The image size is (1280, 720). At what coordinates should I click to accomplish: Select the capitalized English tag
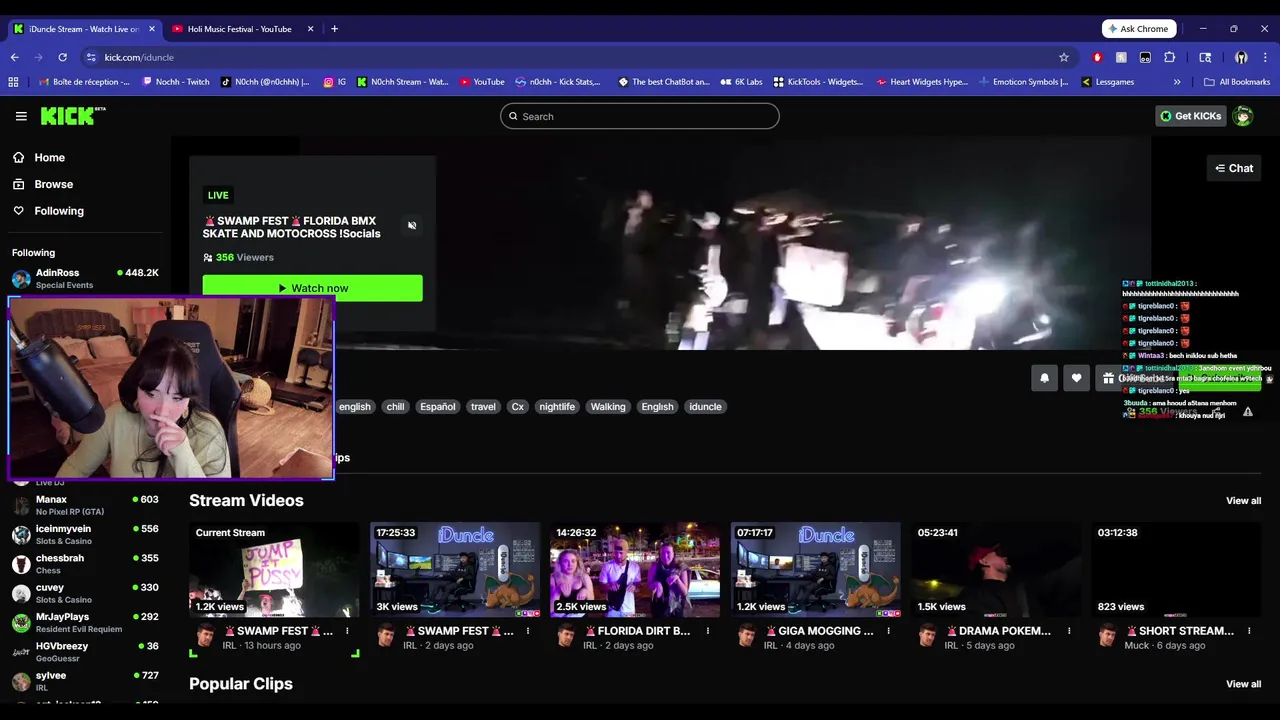pyautogui.click(x=657, y=407)
